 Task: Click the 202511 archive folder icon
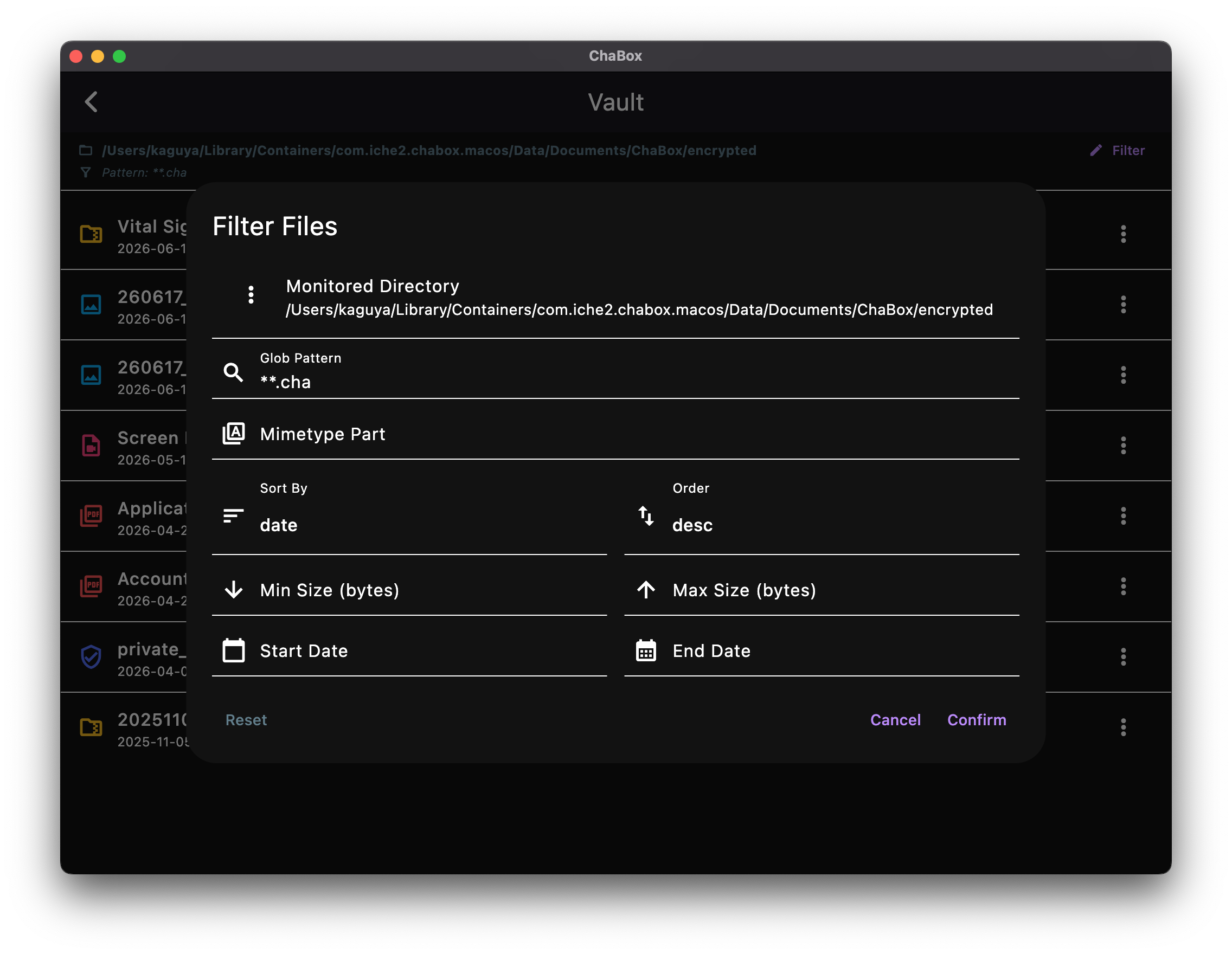91,727
